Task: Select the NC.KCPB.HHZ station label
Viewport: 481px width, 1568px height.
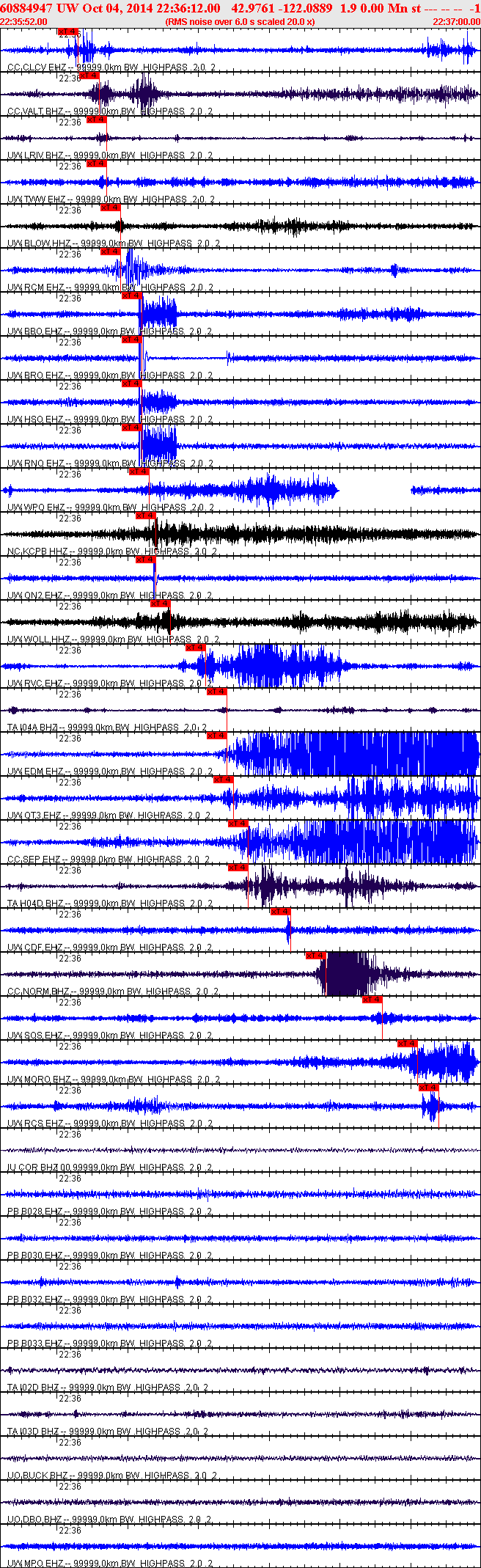Action: pos(113,552)
